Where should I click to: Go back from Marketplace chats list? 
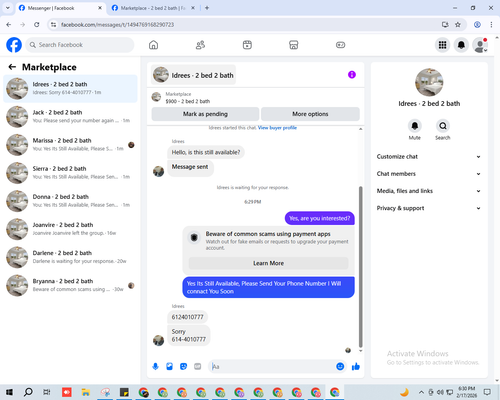(12, 67)
